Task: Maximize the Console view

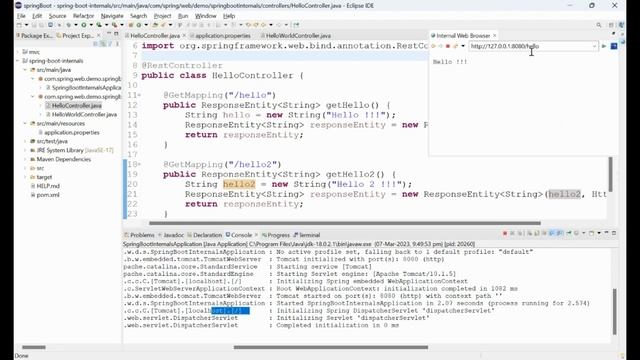Action: pyautogui.click(x=614, y=233)
